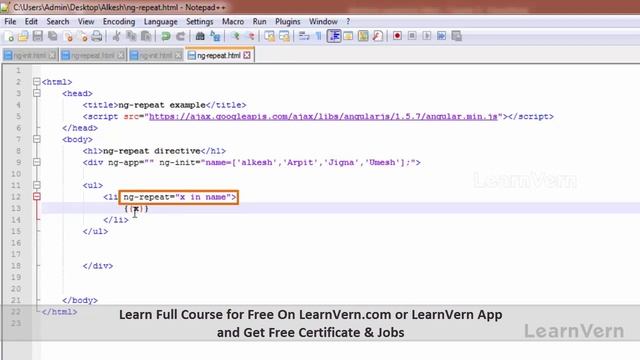Image resolution: width=640 pixels, height=360 pixels.
Task: Toggle Show All Characters pilcrow icon
Action: 318,36
